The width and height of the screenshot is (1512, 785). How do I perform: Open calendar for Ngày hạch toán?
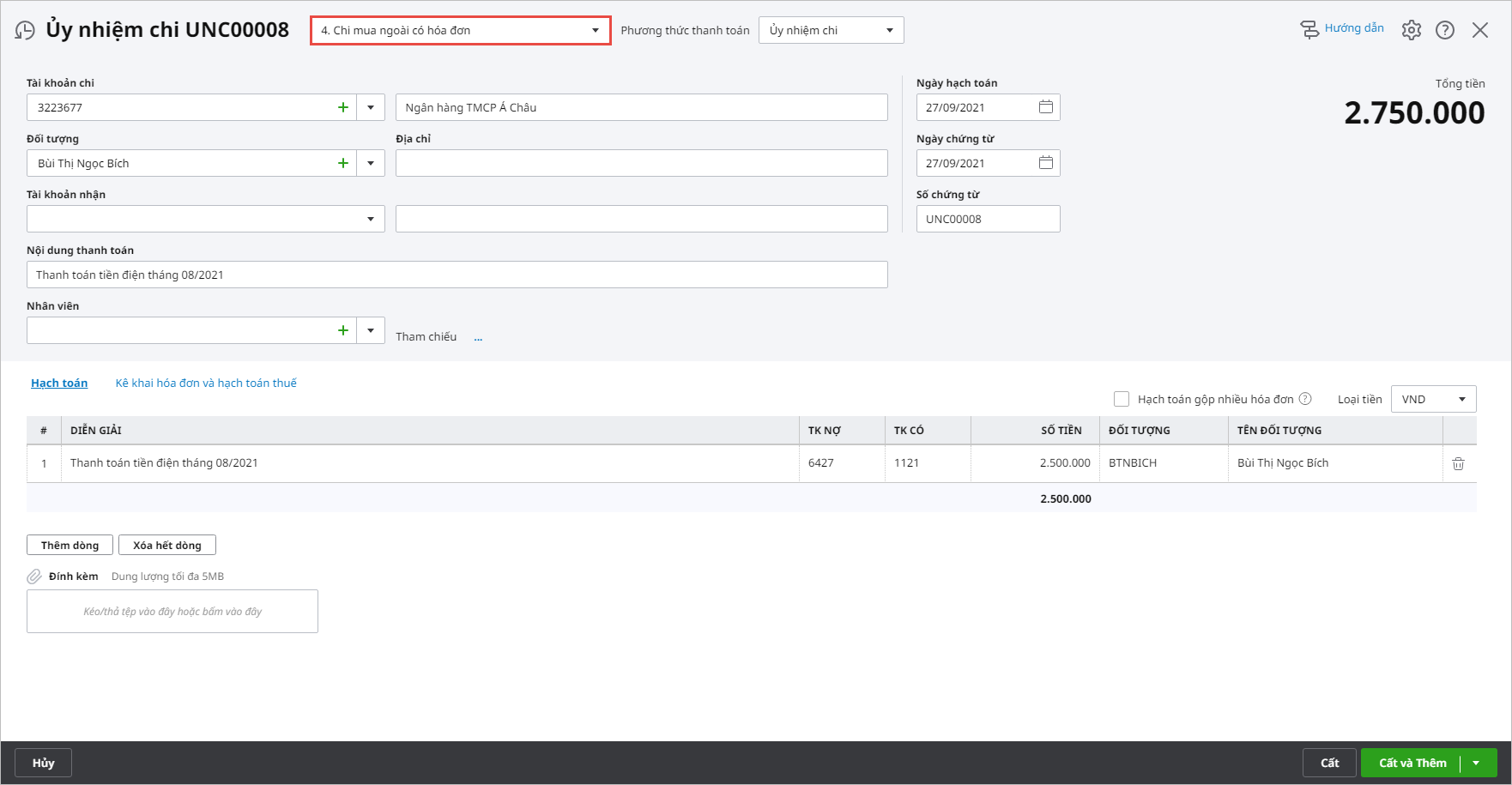pos(1045,107)
